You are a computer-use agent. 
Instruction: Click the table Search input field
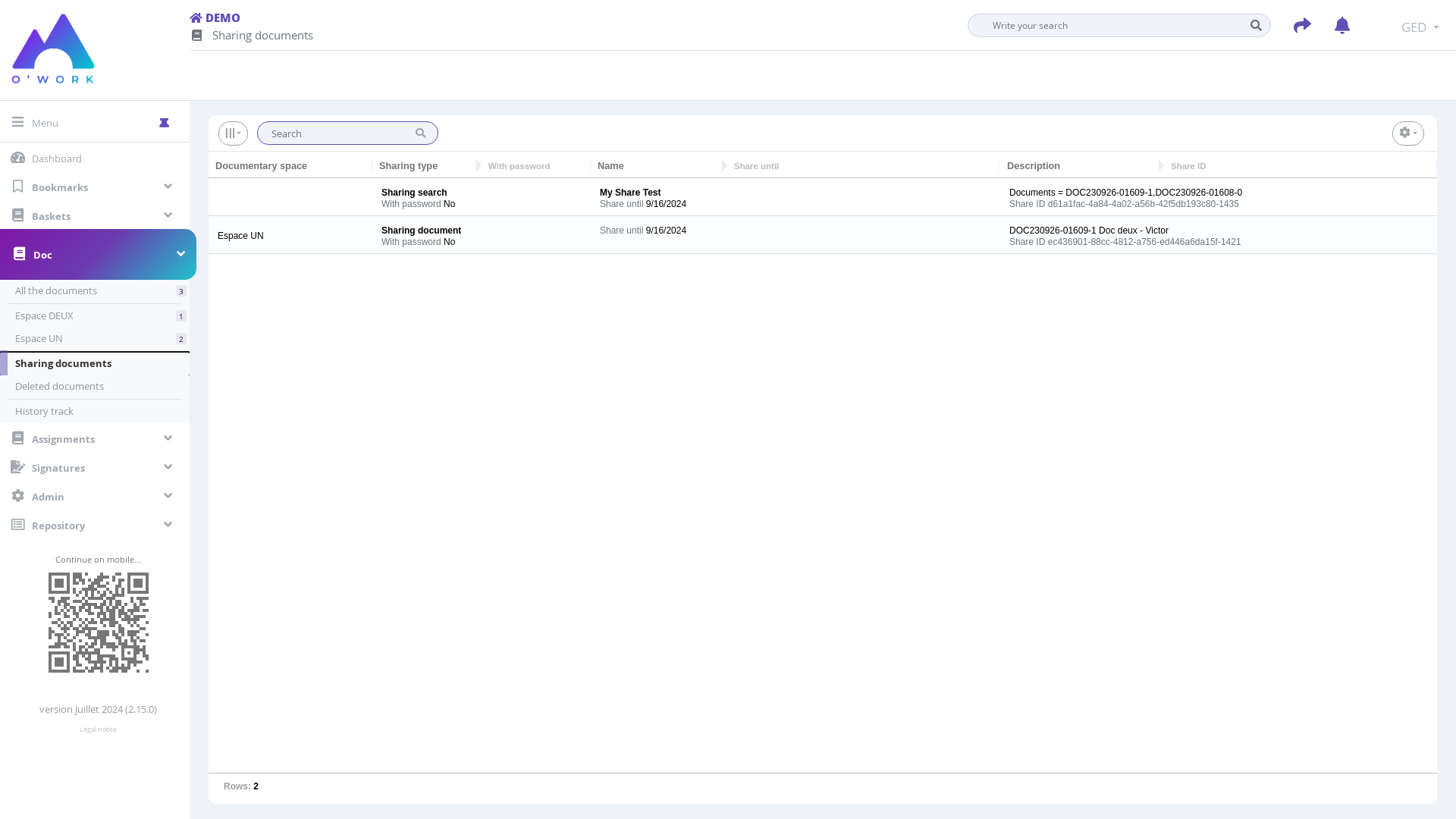(337, 133)
